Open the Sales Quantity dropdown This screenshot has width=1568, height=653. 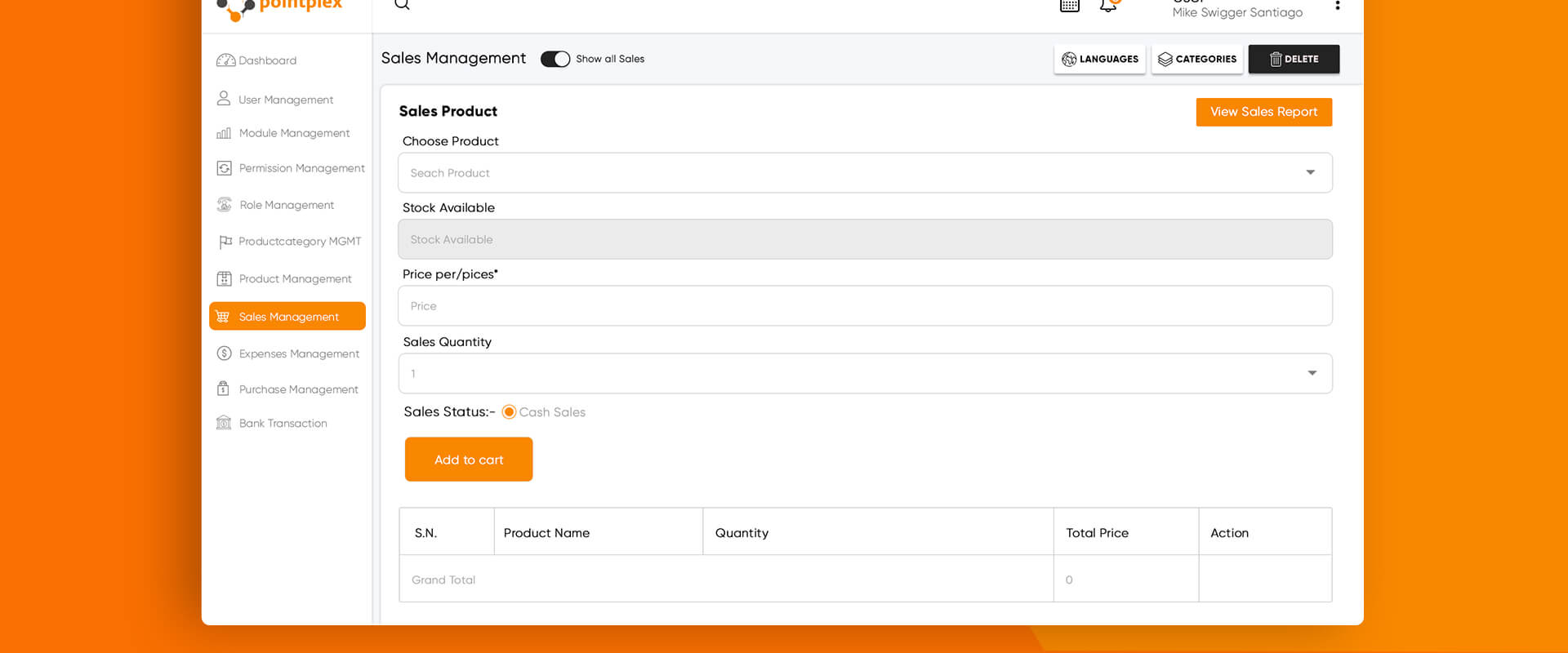point(1312,374)
